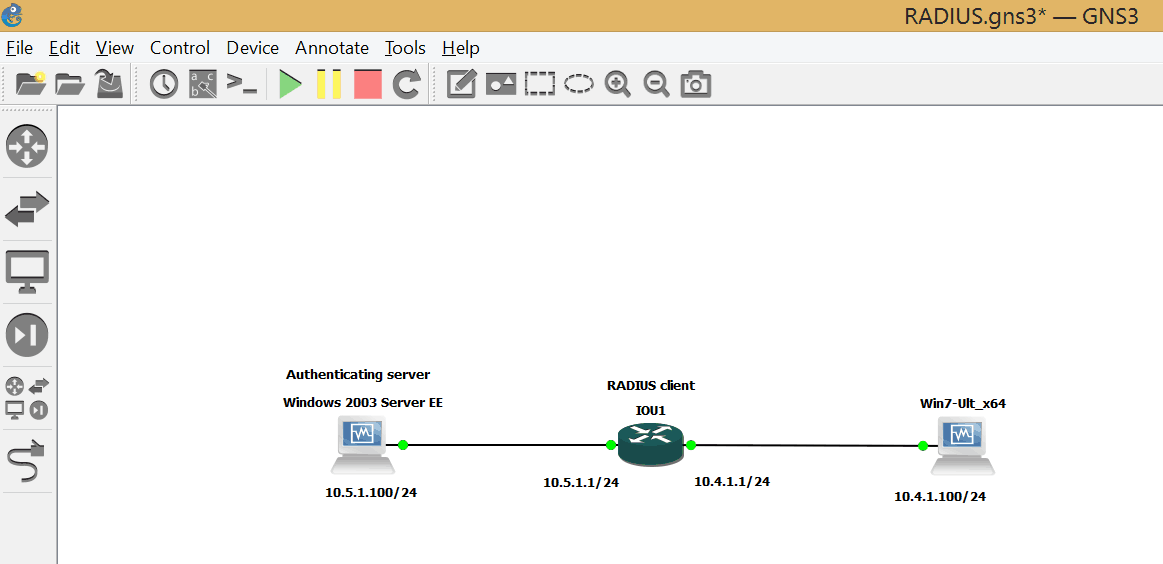Select the Insert picture tool
This screenshot has height=564, width=1163.
[501, 84]
